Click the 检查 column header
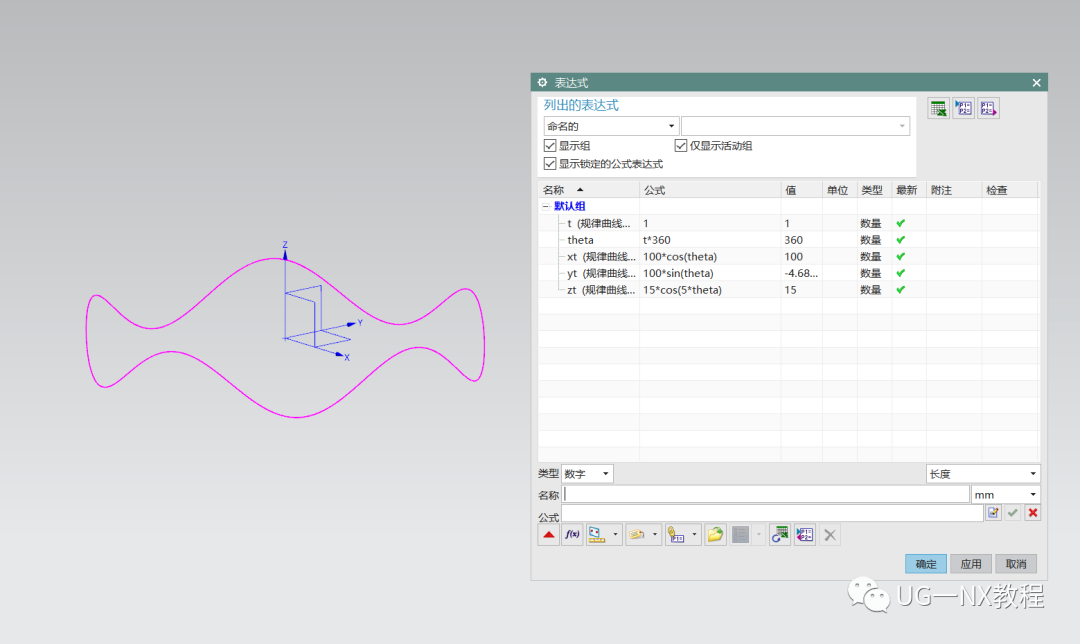This screenshot has height=644, width=1080. pos(1010,190)
